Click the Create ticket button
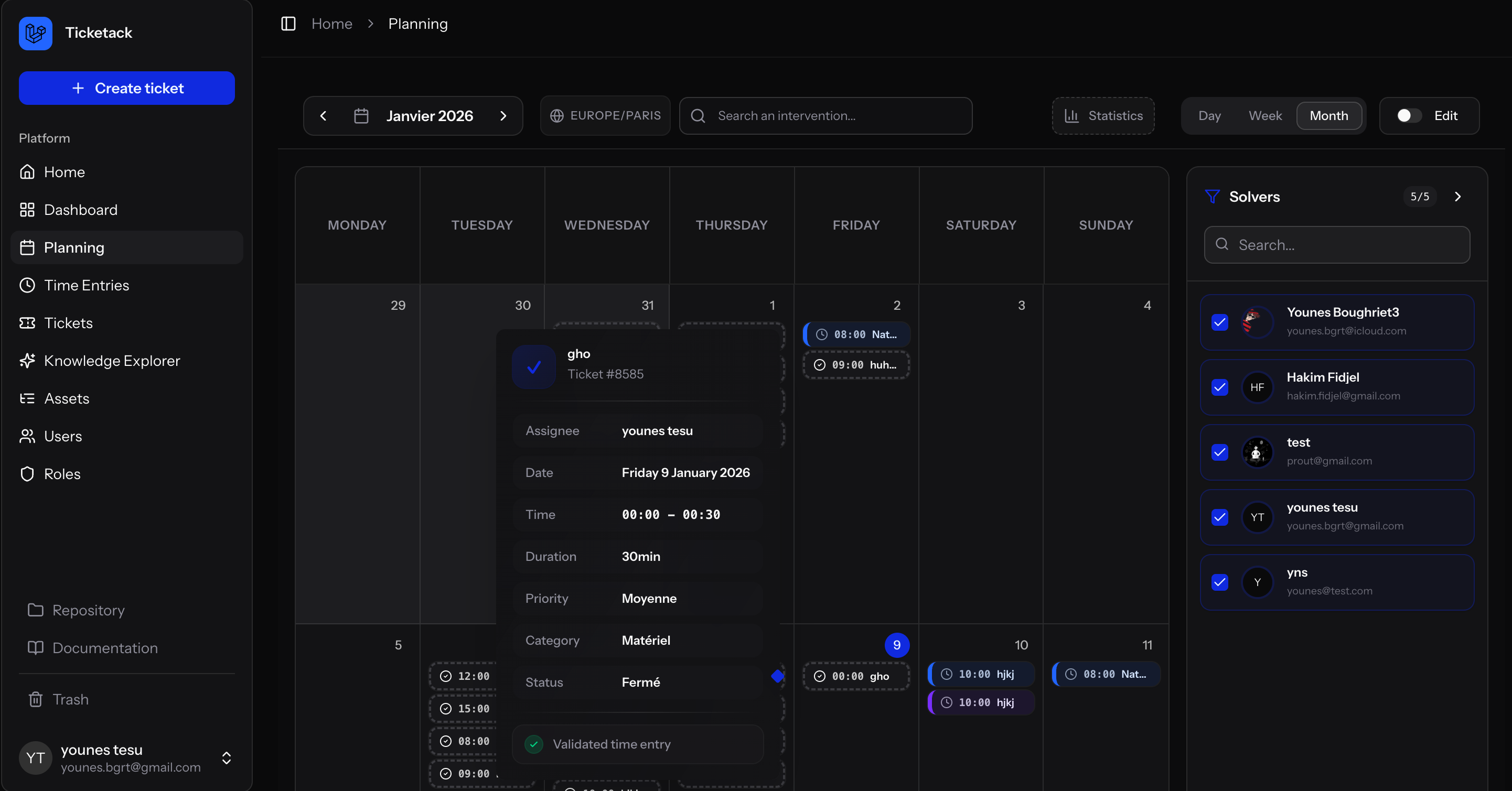This screenshot has height=791, width=1512. 127,88
